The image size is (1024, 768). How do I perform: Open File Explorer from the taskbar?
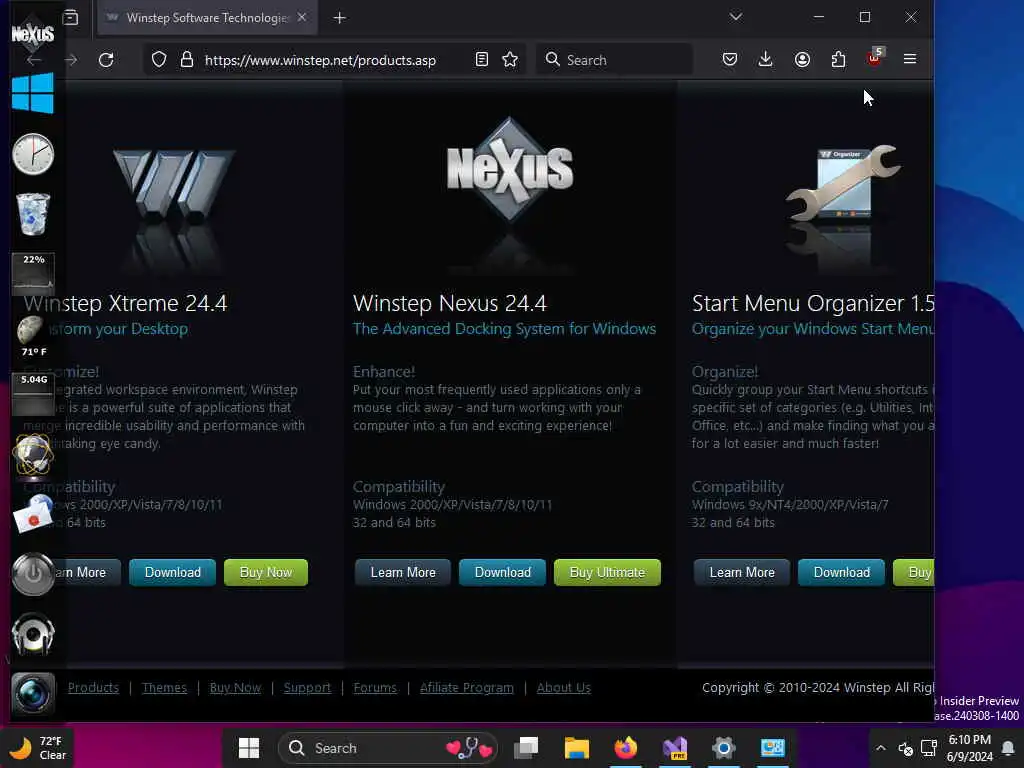click(x=577, y=748)
